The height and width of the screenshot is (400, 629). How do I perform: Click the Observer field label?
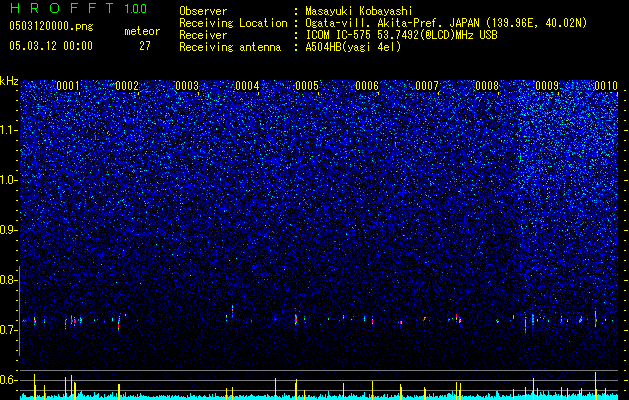click(203, 11)
